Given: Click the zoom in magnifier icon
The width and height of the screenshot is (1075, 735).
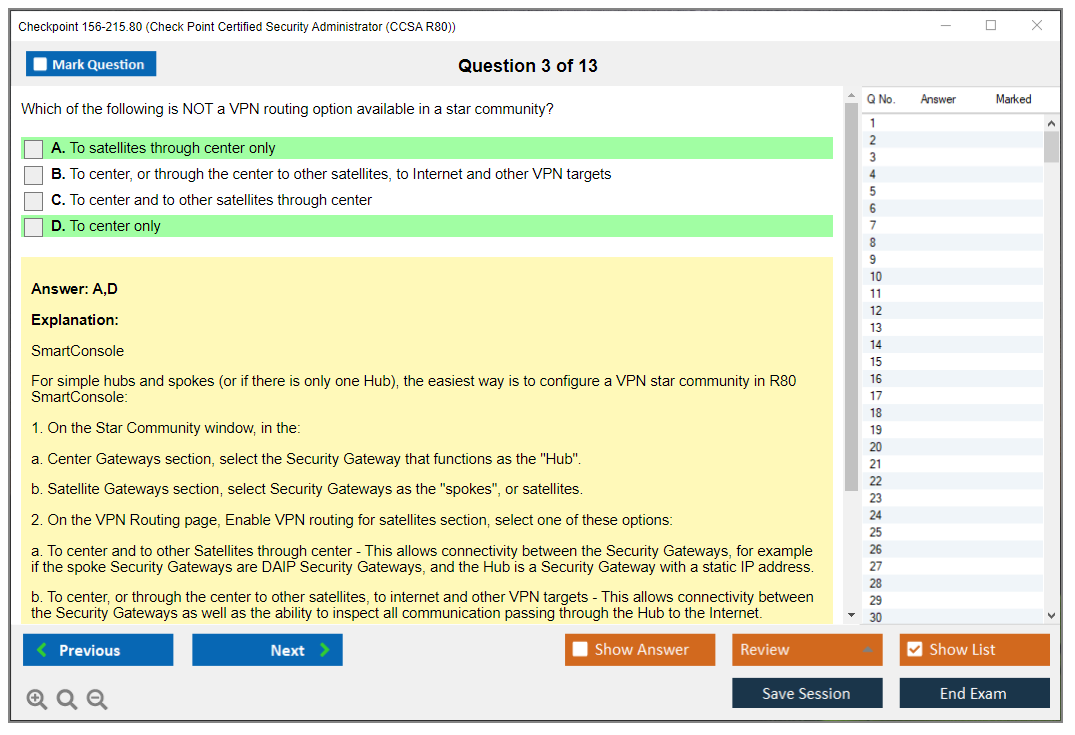Looking at the screenshot, I should 36,699.
